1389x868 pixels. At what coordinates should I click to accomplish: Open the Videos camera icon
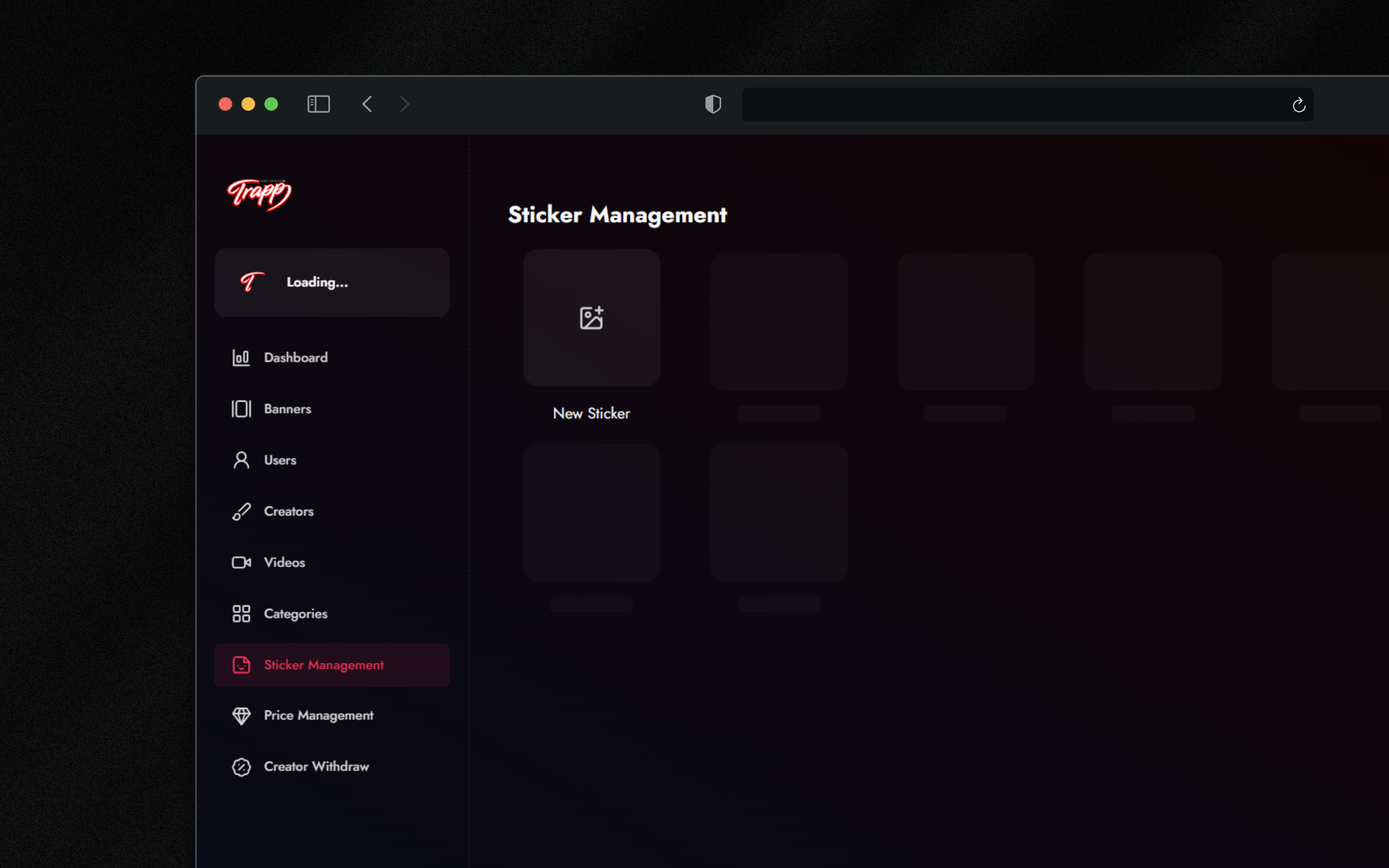click(241, 563)
